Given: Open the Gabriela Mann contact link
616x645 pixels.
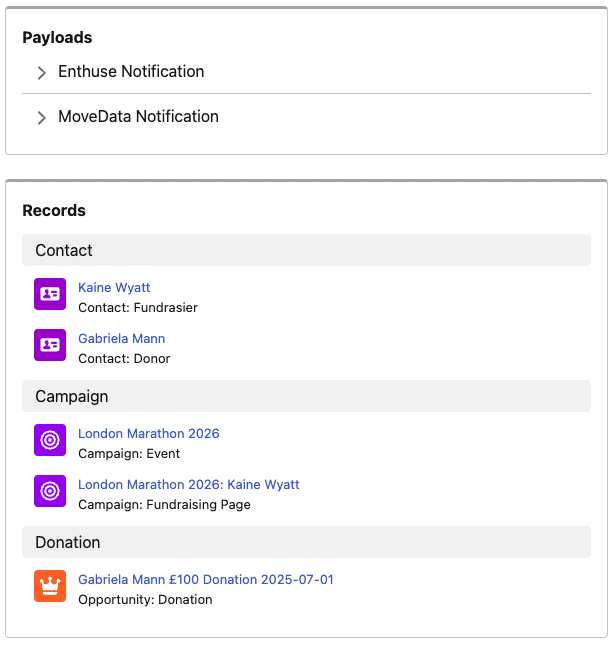Looking at the screenshot, I should click(x=122, y=339).
